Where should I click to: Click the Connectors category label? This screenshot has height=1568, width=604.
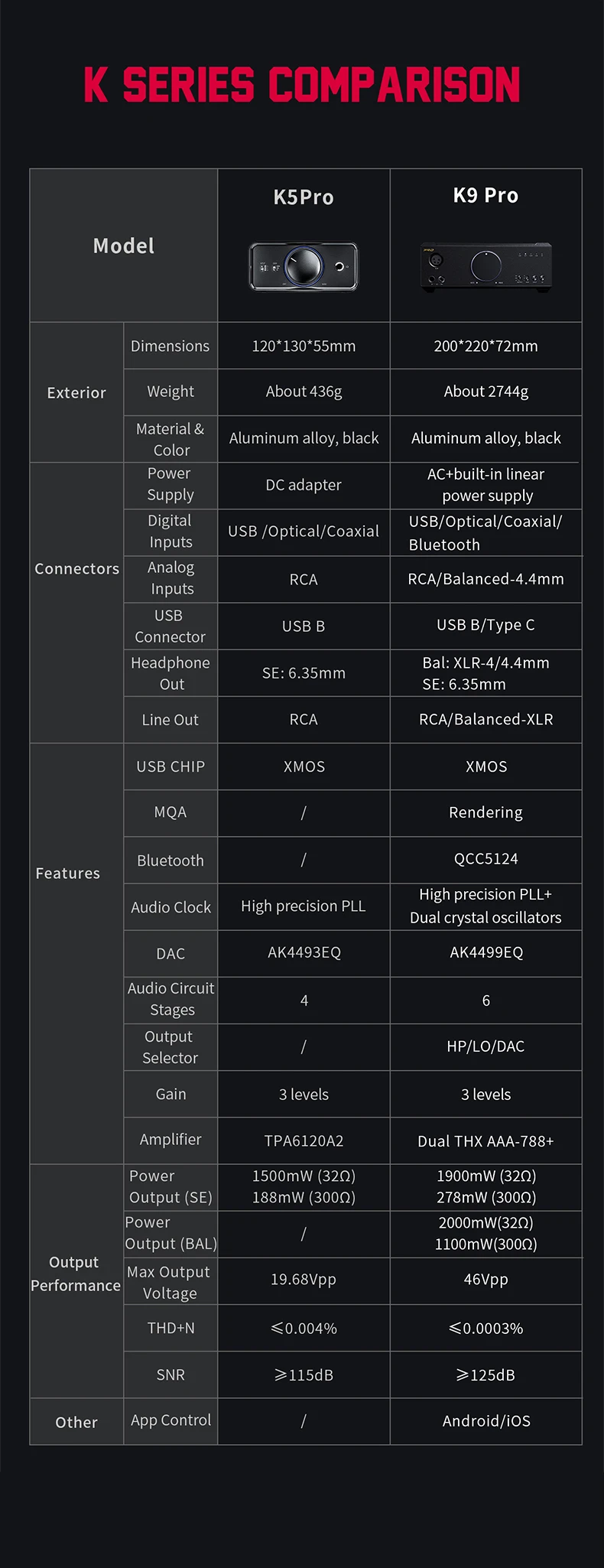tap(76, 568)
